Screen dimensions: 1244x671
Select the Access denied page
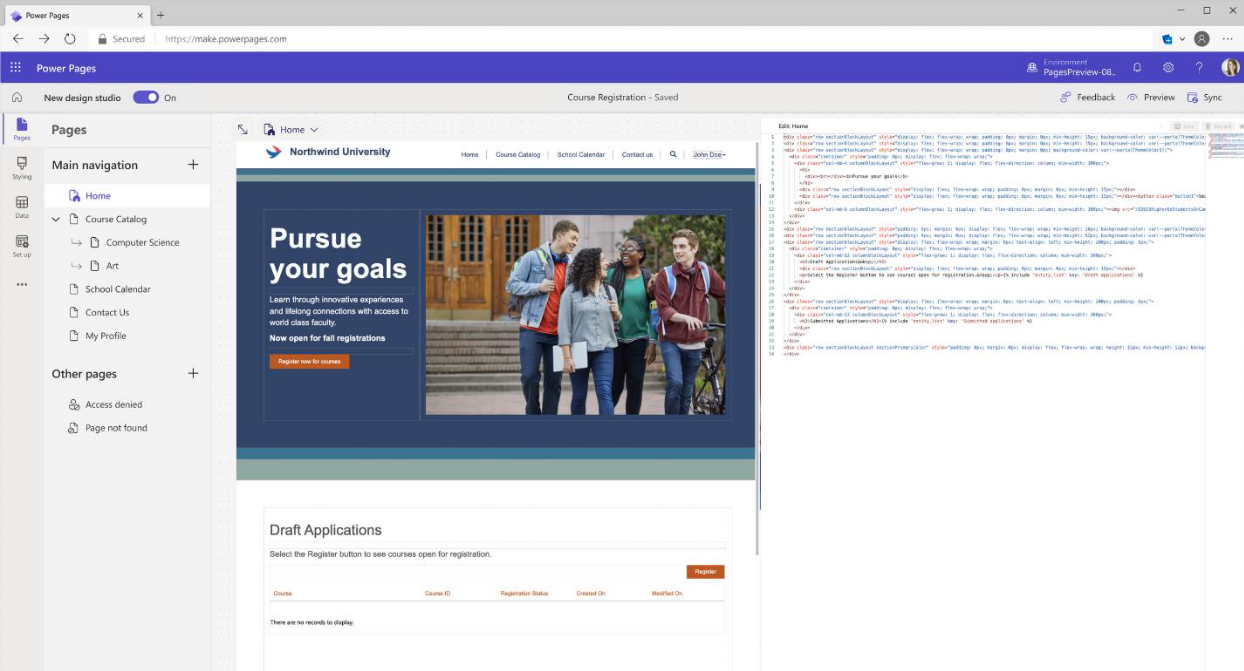tap(113, 405)
